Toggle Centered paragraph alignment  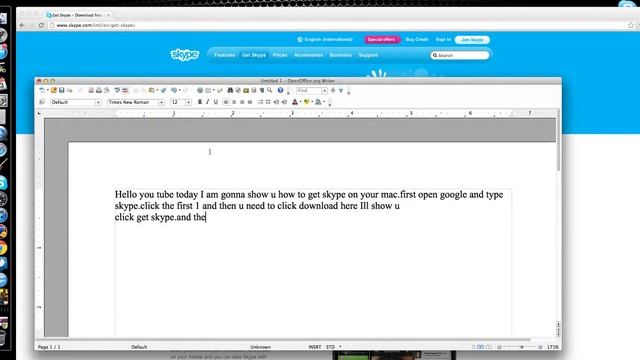[234, 102]
